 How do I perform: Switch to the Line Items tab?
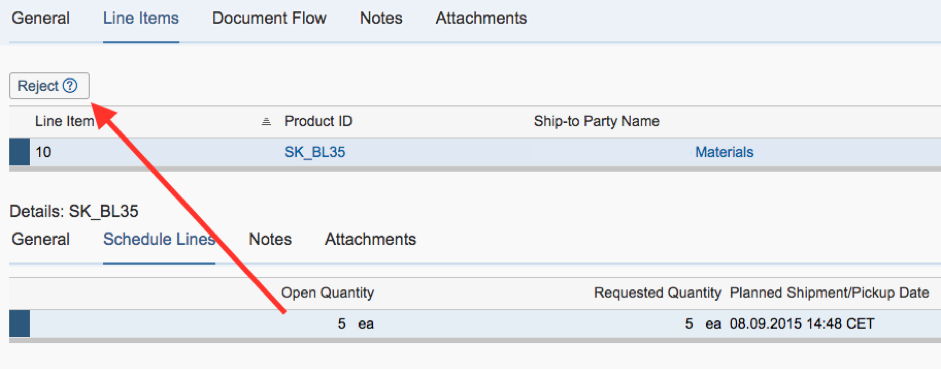pos(141,18)
